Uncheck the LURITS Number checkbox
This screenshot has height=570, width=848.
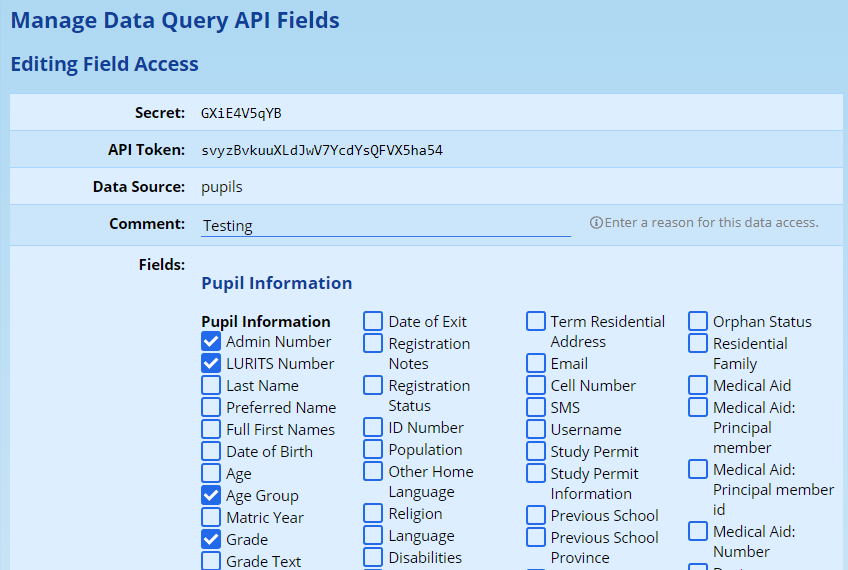(211, 363)
